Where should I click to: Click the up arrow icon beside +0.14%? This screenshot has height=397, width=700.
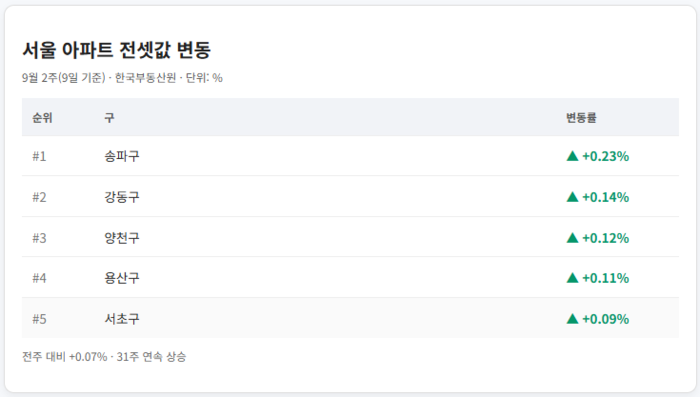[x=572, y=197]
